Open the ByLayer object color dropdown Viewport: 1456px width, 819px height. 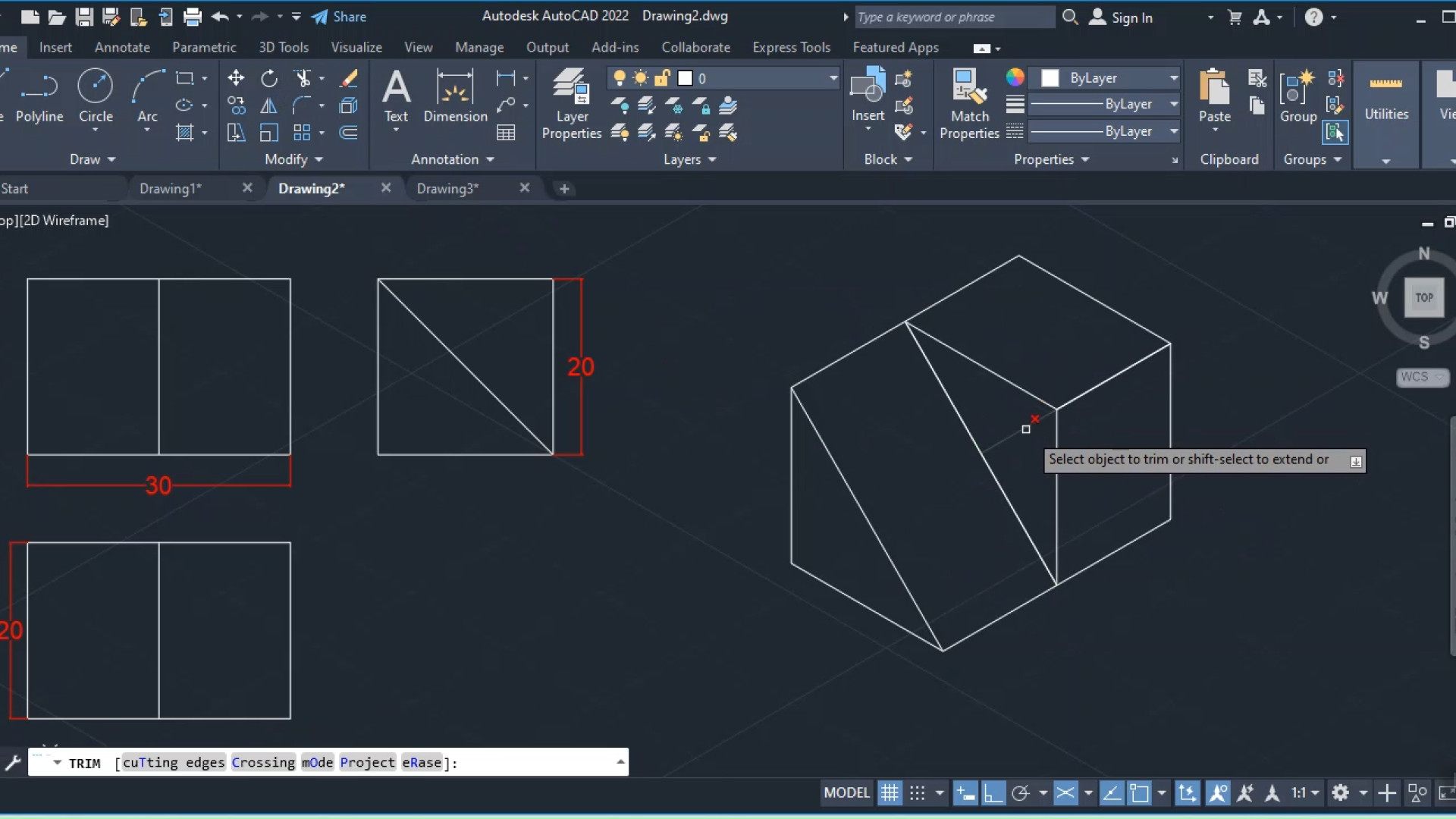tap(1173, 78)
